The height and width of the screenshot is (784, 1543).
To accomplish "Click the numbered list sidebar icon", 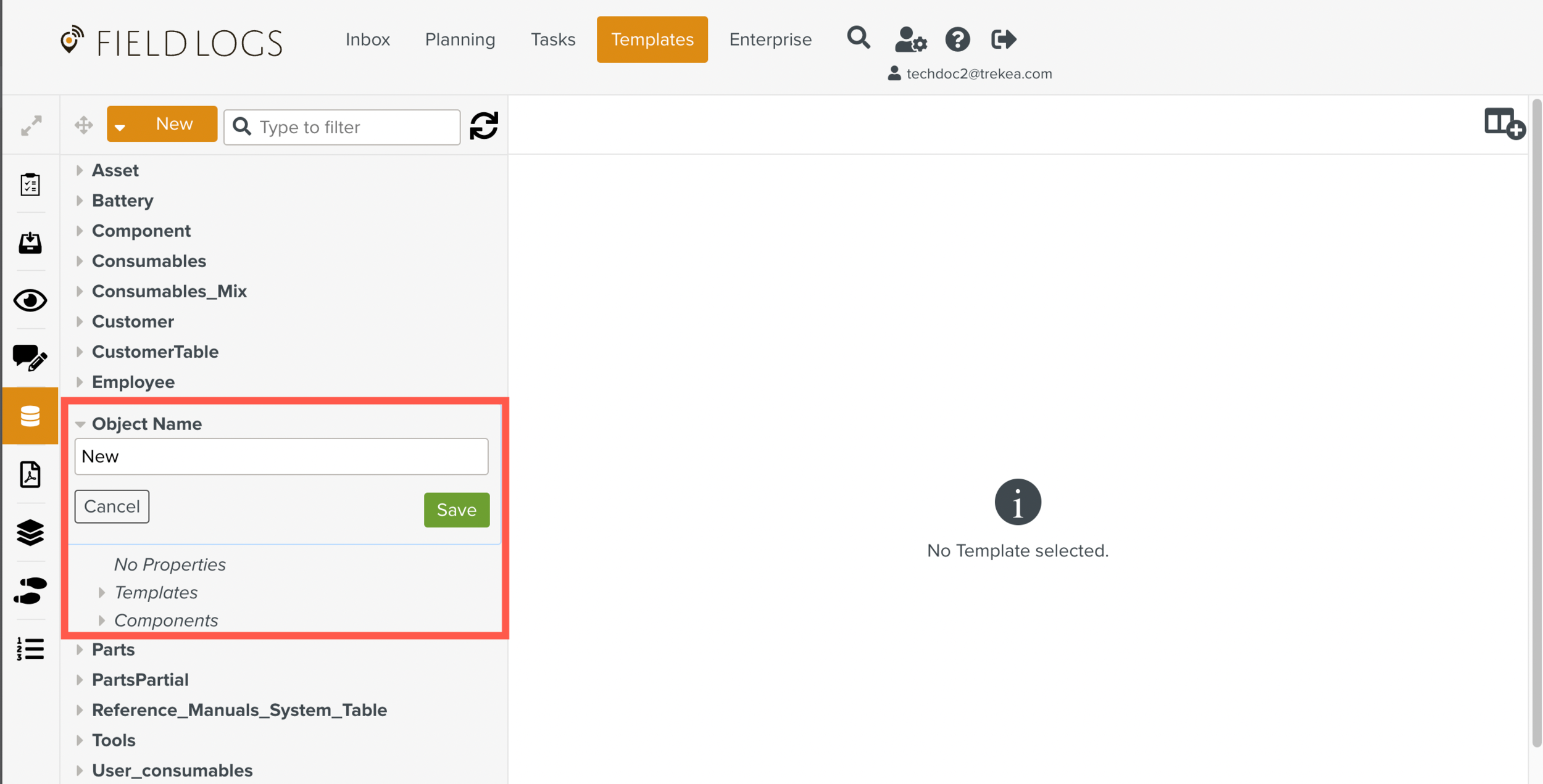I will click(x=30, y=648).
